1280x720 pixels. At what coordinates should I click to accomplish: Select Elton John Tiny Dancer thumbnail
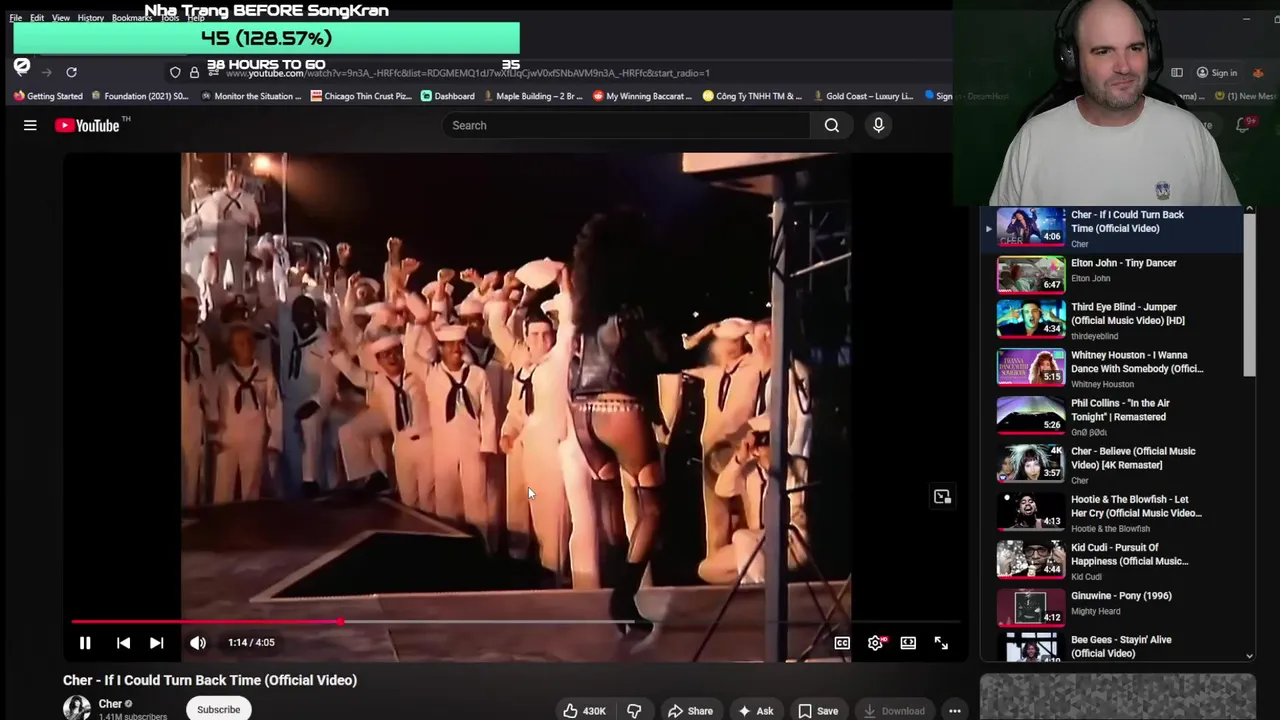coord(1031,274)
